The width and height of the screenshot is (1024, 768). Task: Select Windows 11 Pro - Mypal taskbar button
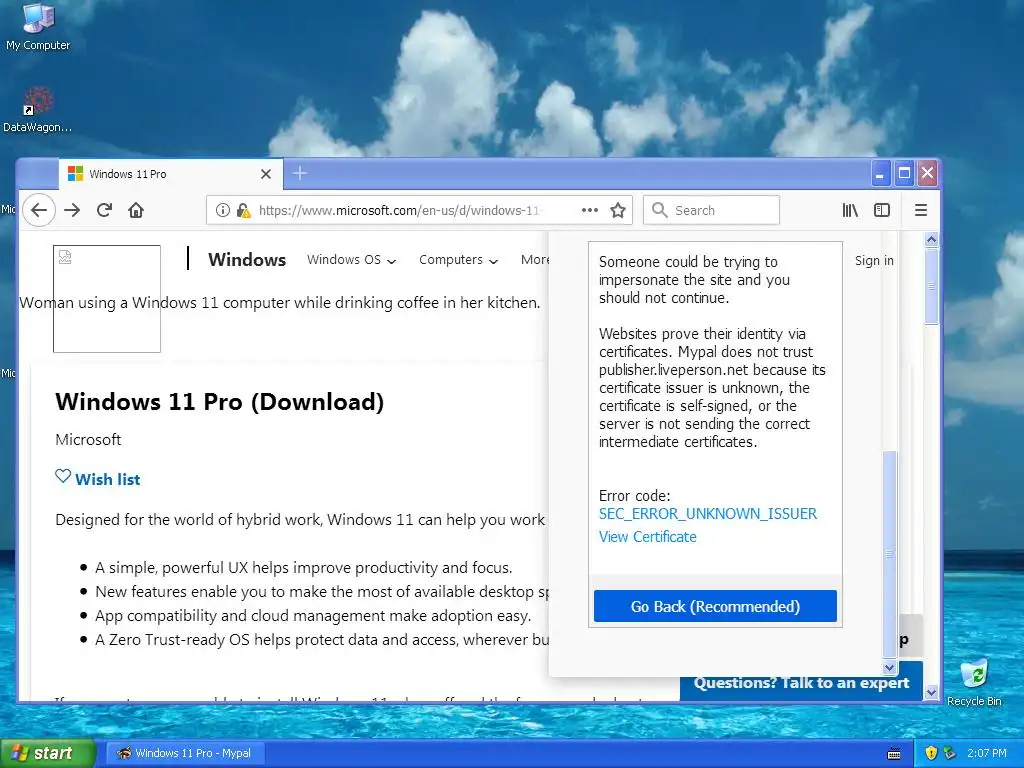tap(185, 753)
